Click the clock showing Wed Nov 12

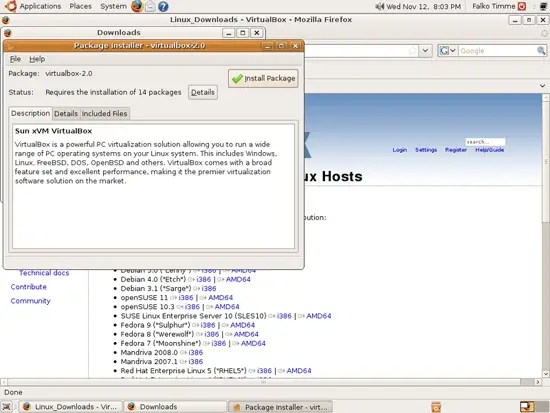click(423, 6)
